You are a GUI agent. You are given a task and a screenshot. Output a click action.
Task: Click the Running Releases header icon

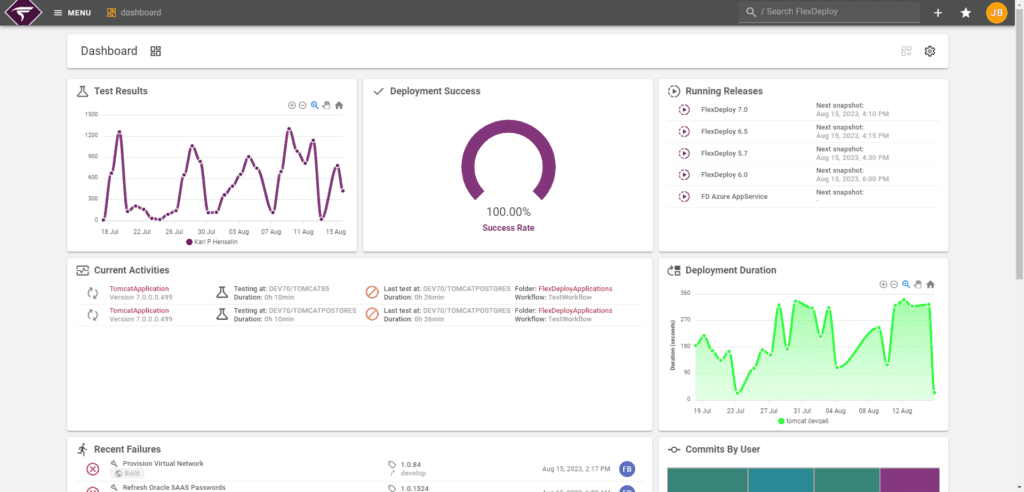pos(673,91)
